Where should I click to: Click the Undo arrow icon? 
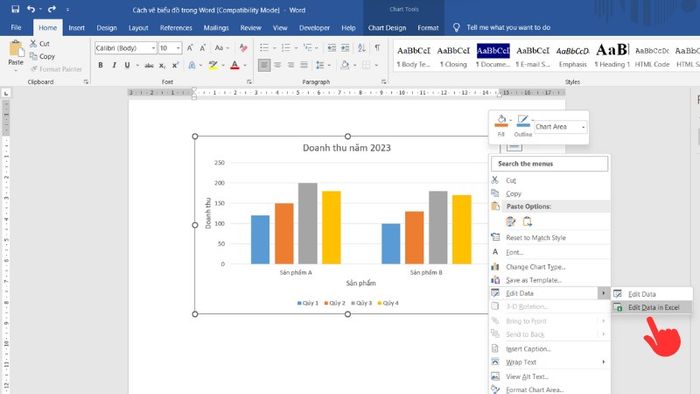coord(31,9)
